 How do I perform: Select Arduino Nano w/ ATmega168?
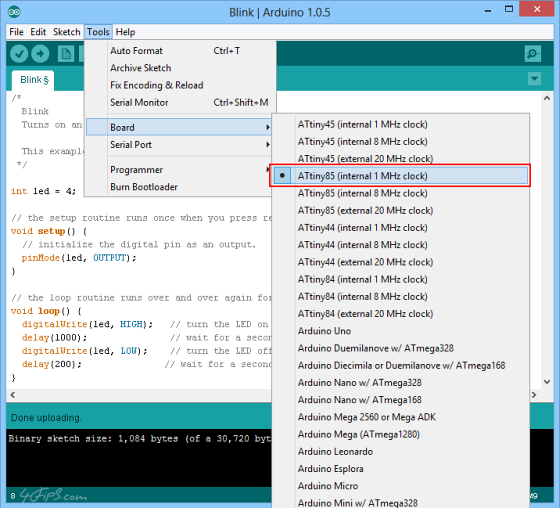[x=400, y=400]
